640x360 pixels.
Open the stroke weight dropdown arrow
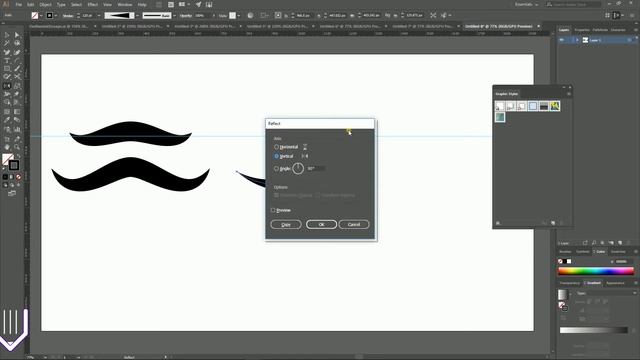click(x=99, y=16)
